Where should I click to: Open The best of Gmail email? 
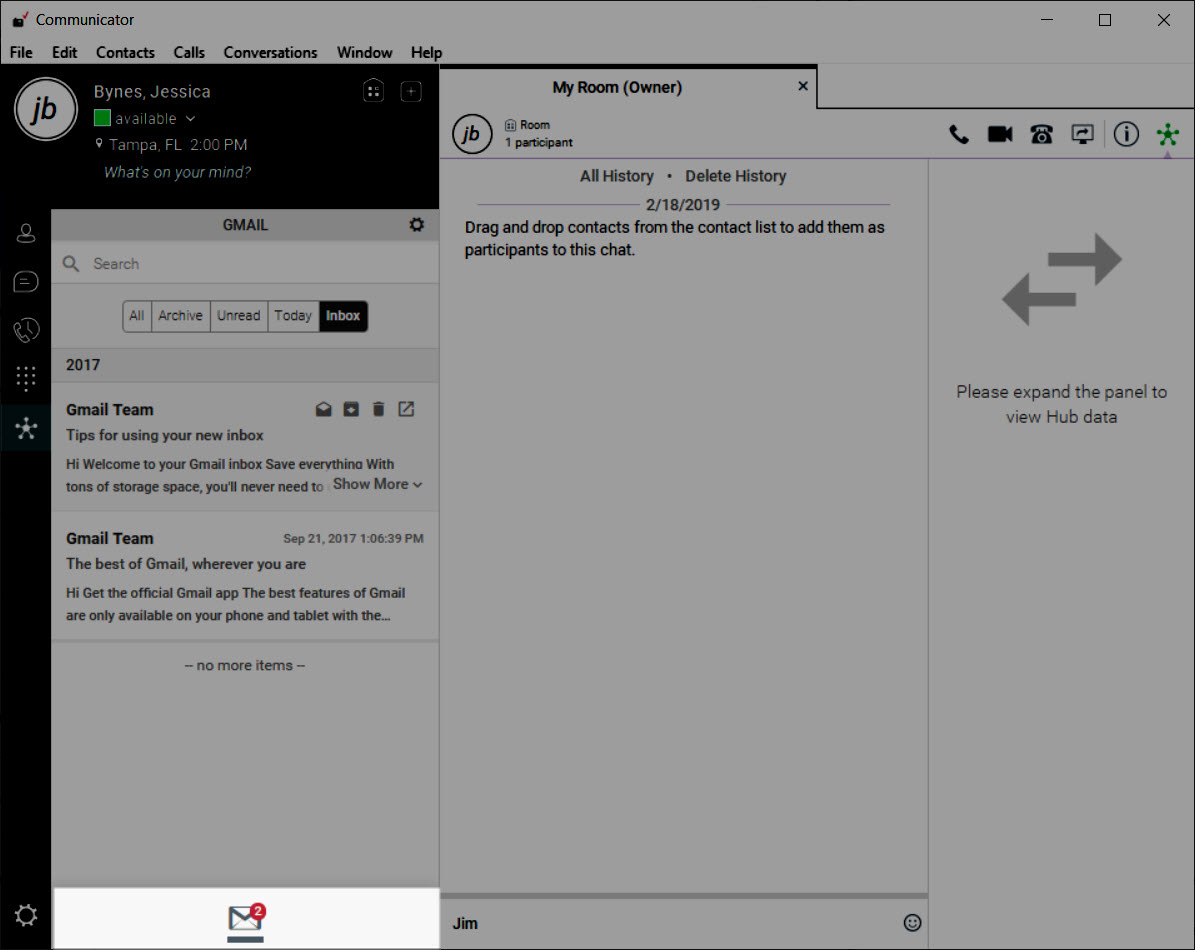tap(245, 576)
